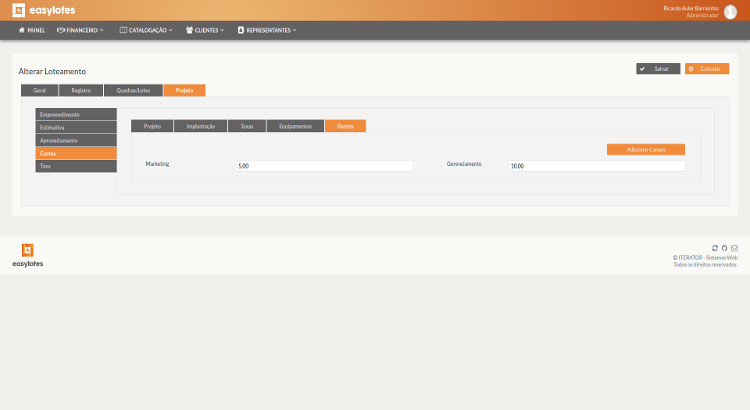This screenshot has height=410, width=750.
Task: Click the refresh icon in footer
Action: point(715,248)
